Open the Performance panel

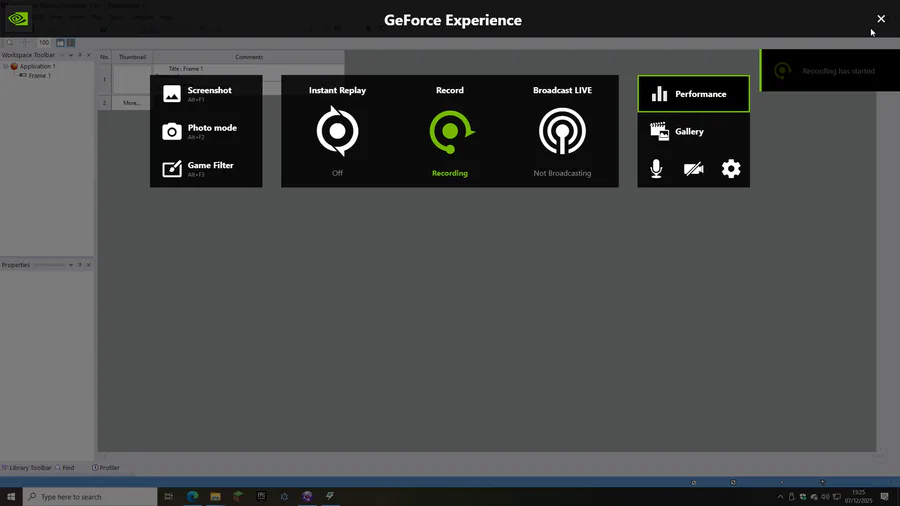(693, 94)
